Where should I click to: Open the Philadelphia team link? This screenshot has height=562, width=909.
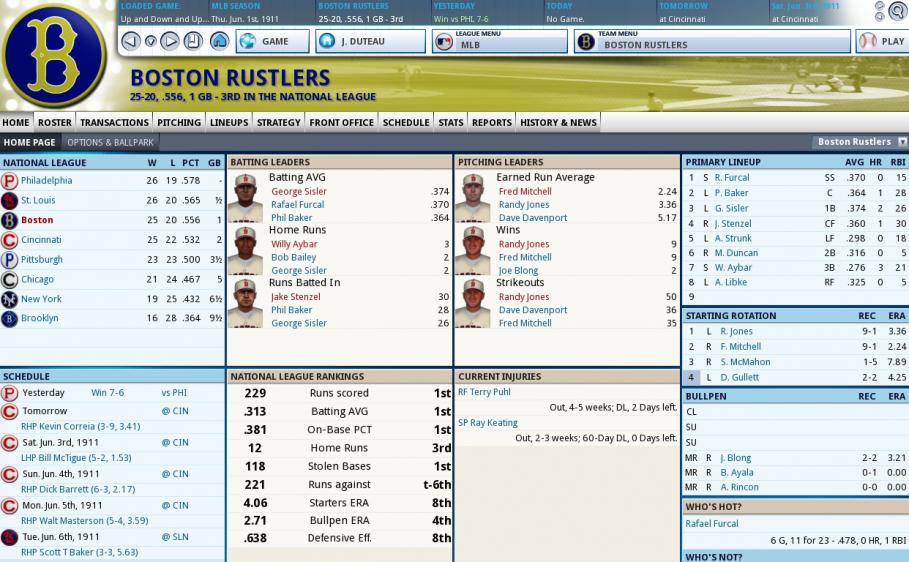[x=46, y=180]
